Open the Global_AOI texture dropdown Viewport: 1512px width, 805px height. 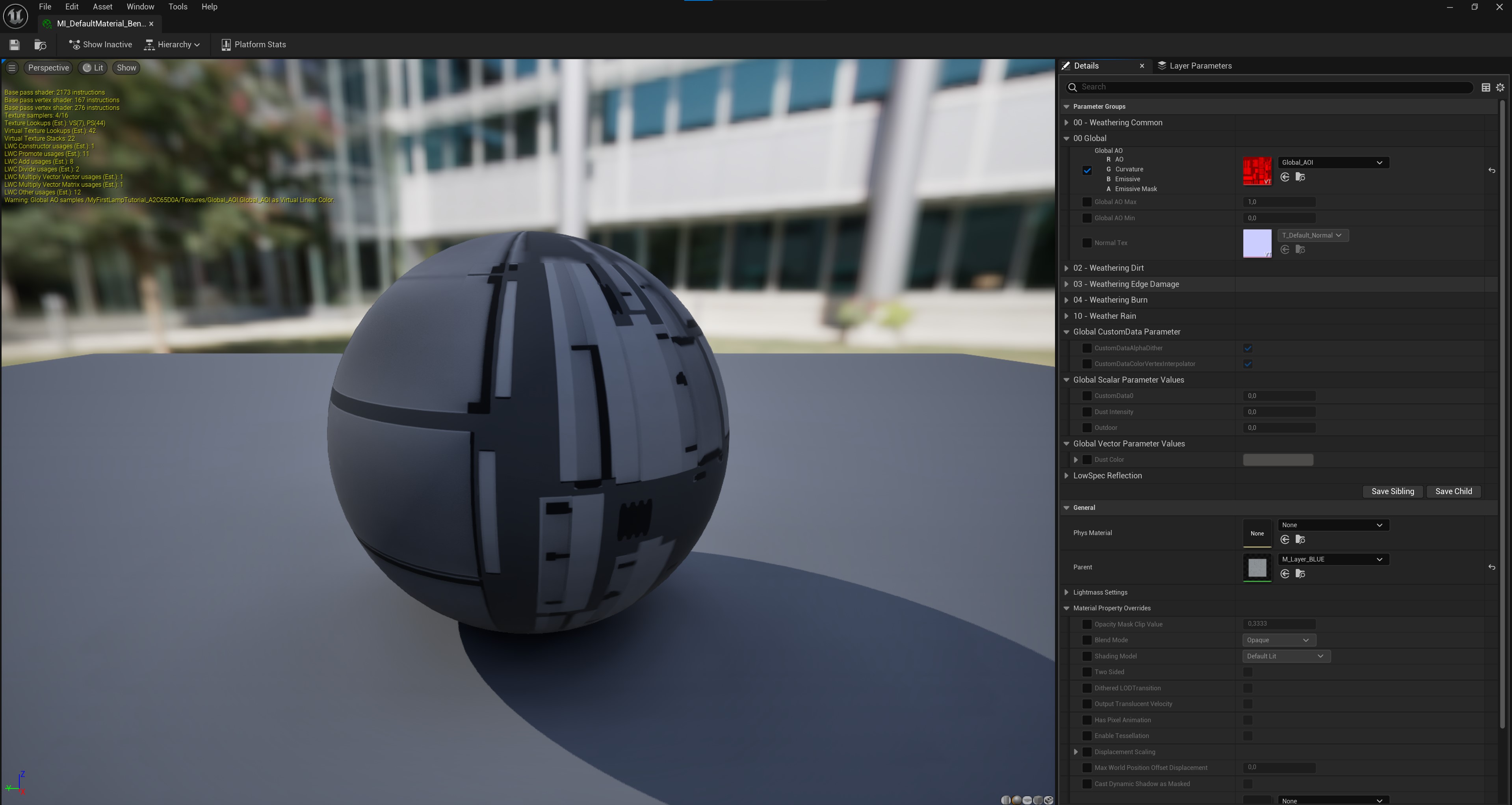tap(1333, 163)
